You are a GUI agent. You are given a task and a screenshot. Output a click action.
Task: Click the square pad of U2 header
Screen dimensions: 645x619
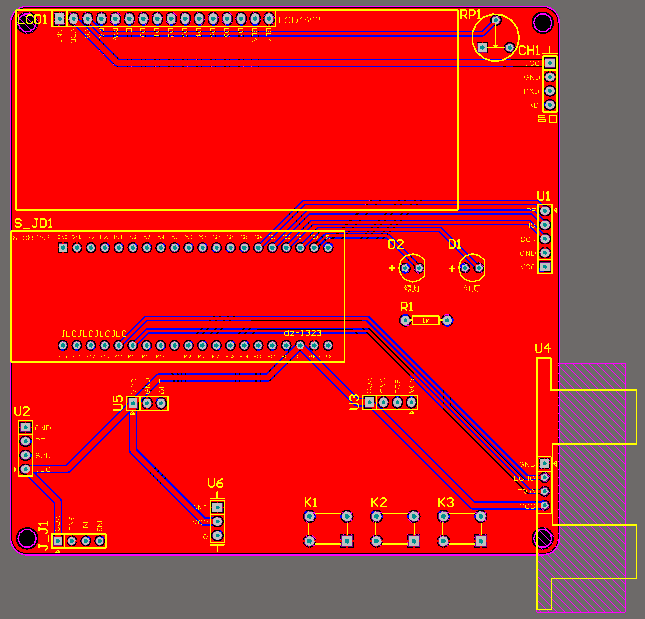[26, 427]
